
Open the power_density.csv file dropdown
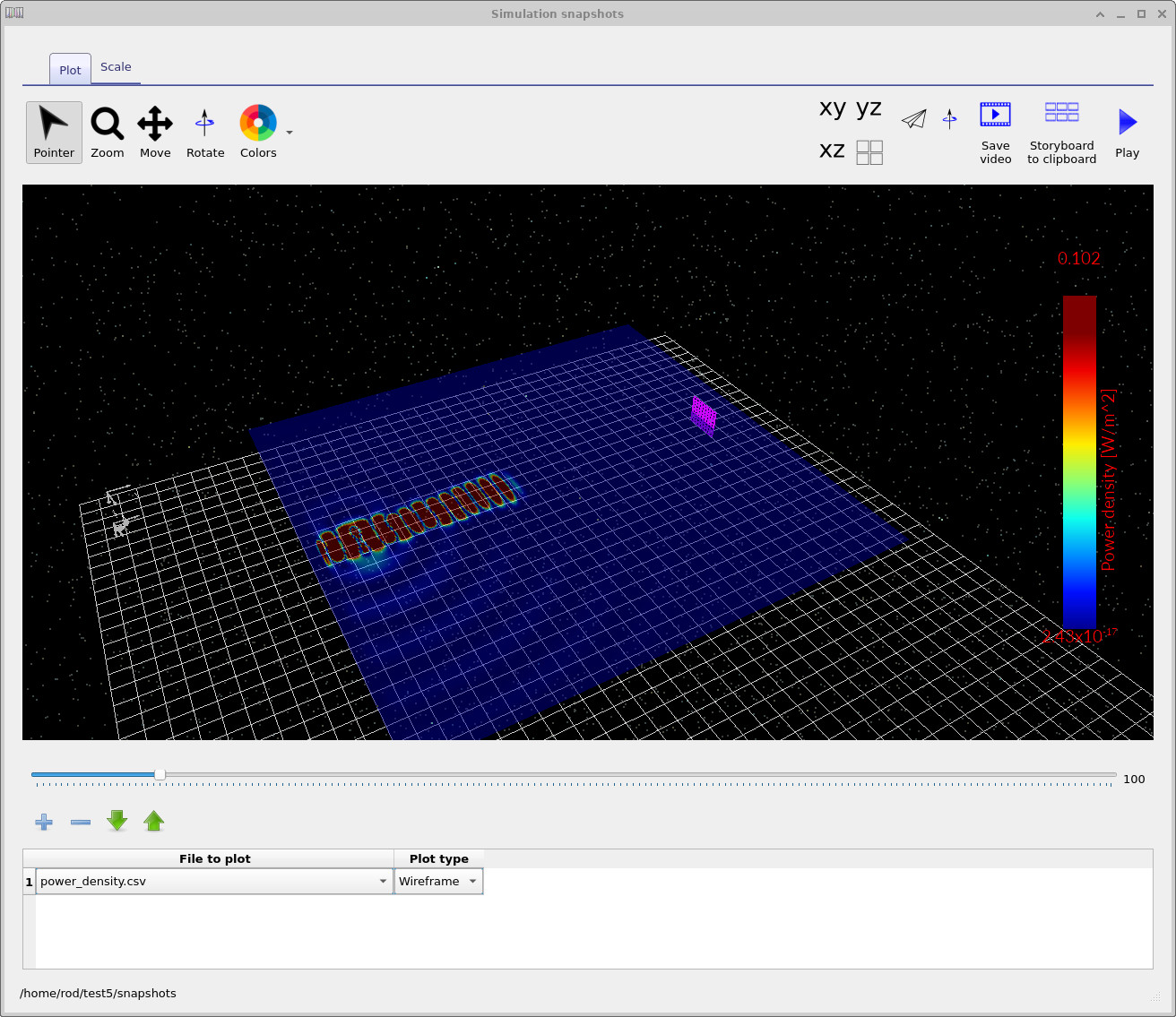coord(383,881)
